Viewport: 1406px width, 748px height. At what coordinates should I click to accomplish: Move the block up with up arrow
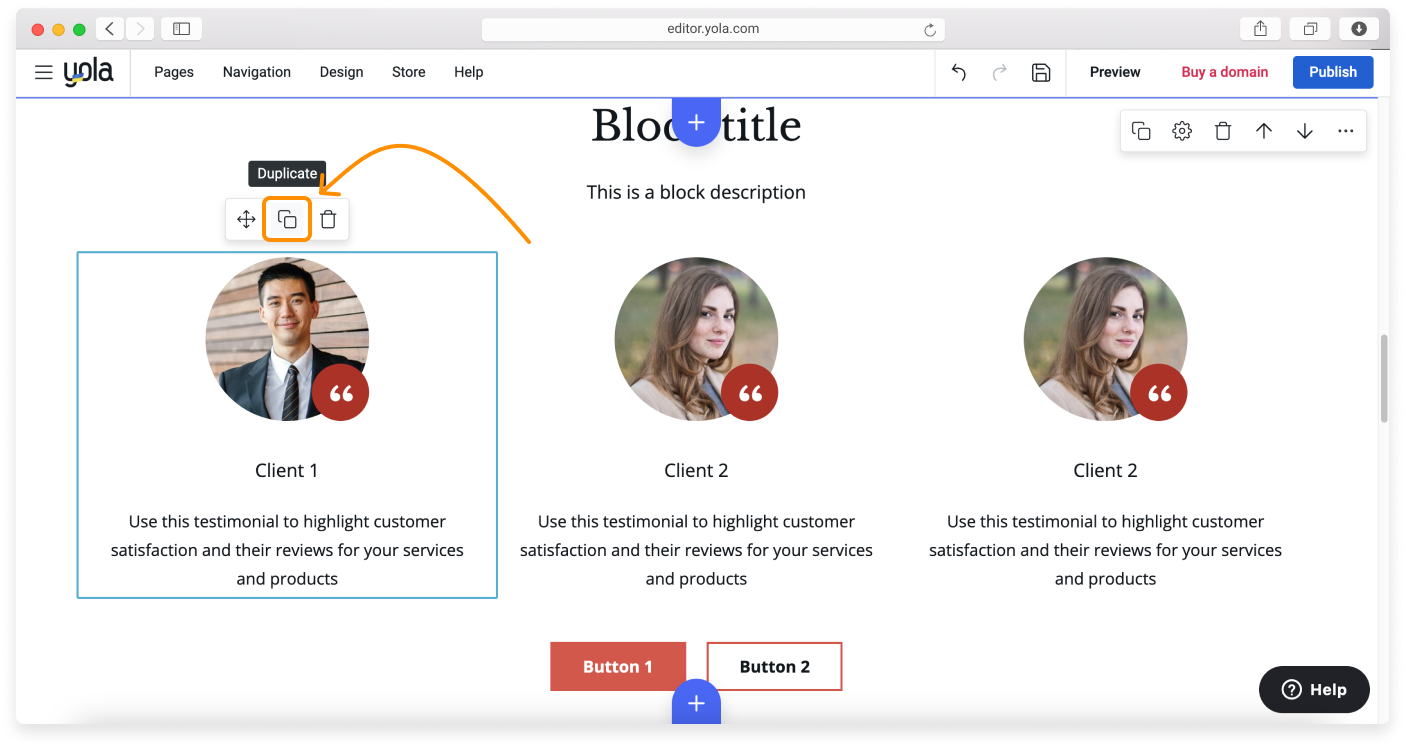point(1264,131)
